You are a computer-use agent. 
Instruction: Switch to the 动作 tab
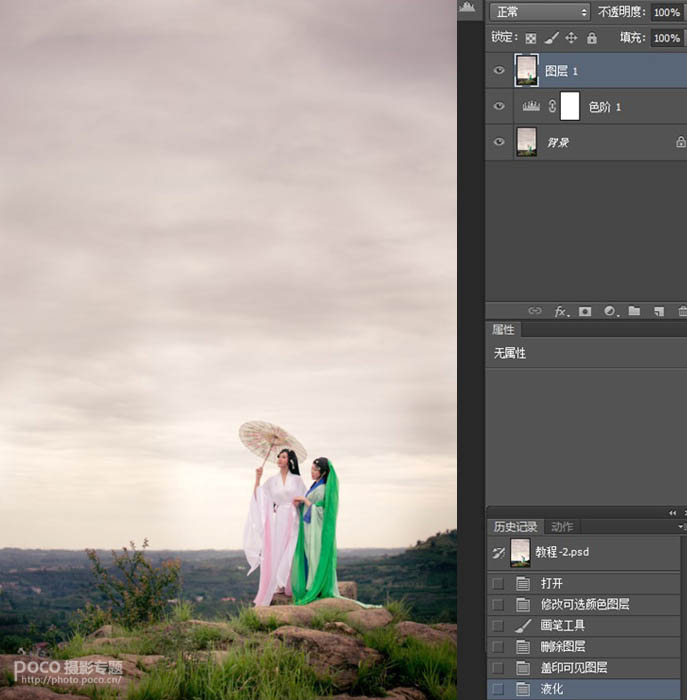click(x=562, y=527)
